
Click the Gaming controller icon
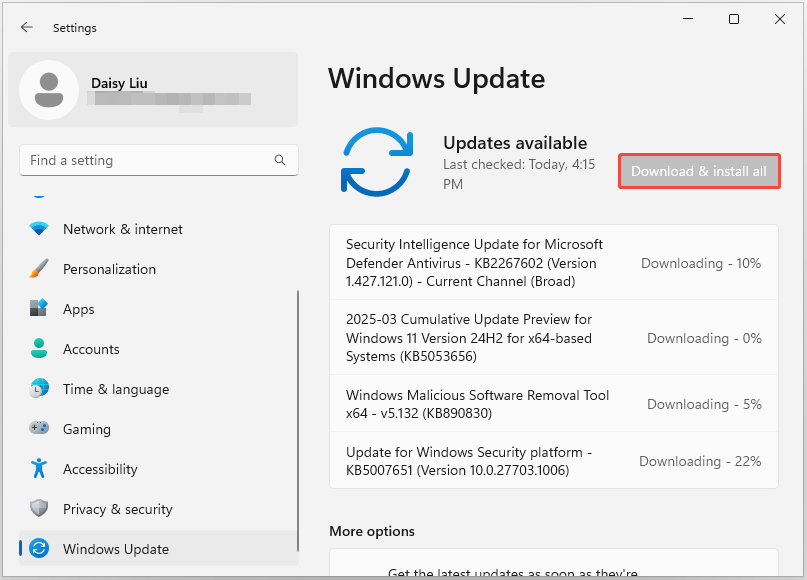pyautogui.click(x=39, y=429)
